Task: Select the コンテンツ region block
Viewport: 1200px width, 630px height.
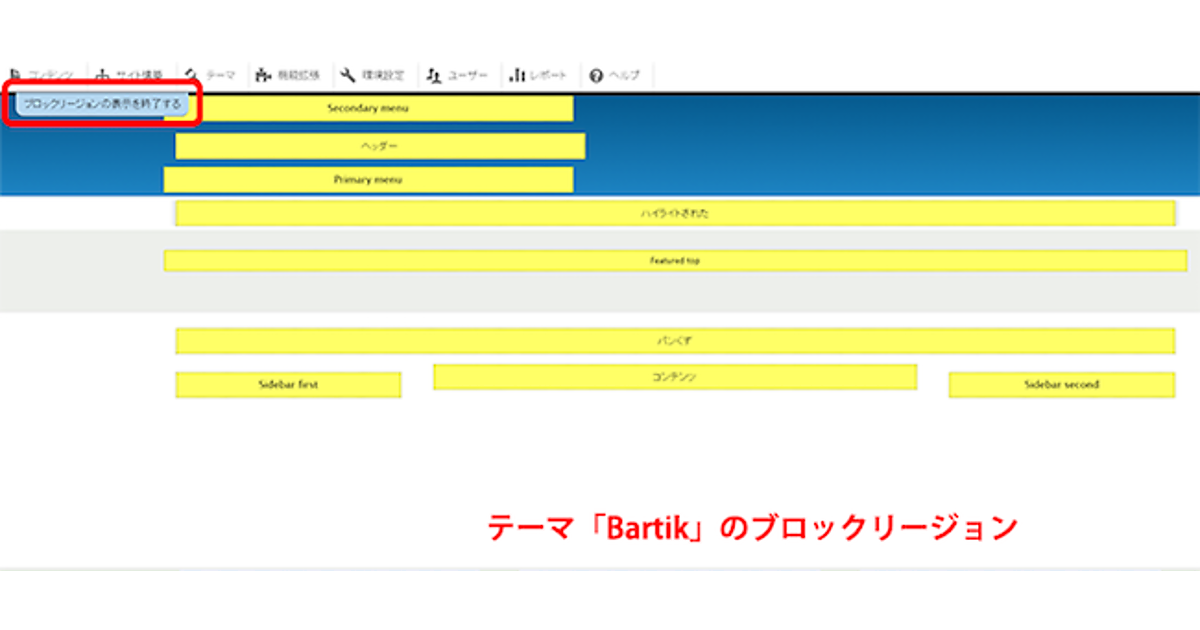Action: [675, 377]
